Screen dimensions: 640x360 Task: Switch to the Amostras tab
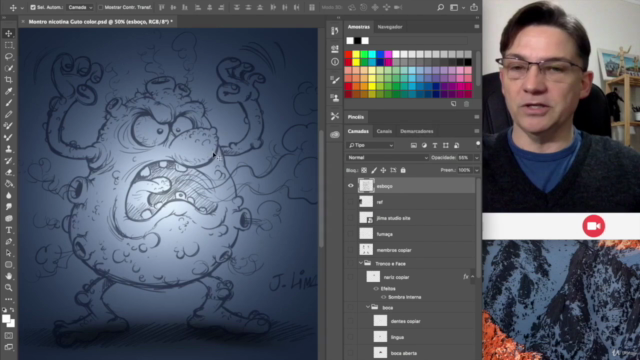[359, 27]
